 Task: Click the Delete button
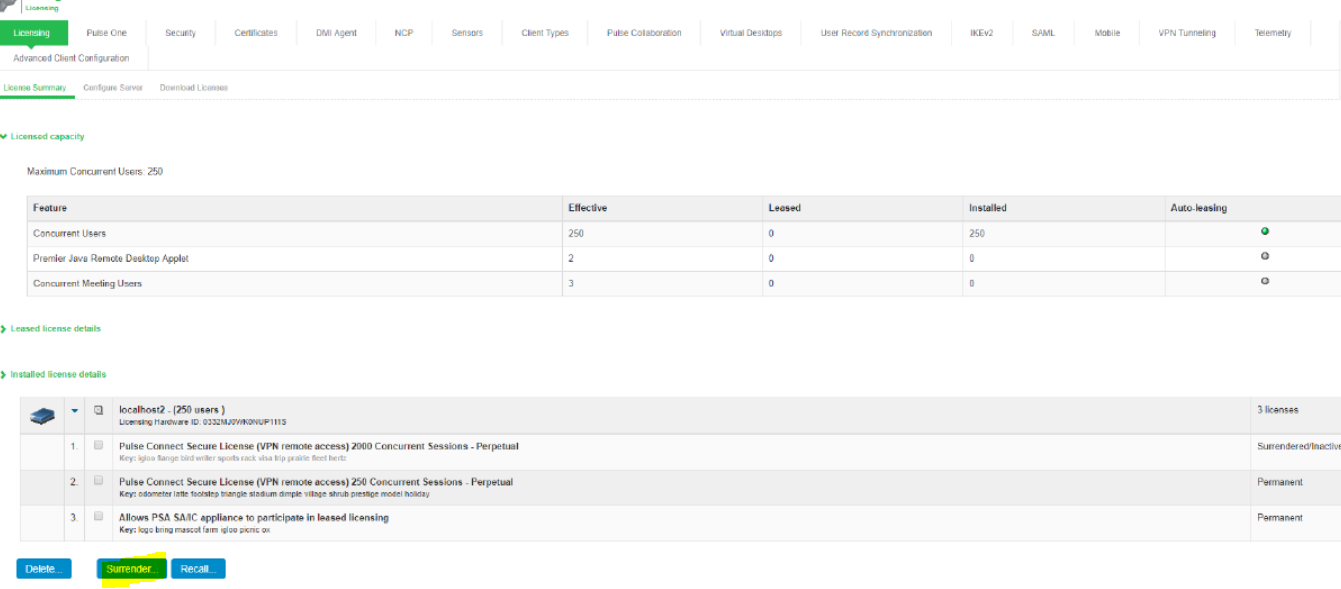tap(44, 569)
